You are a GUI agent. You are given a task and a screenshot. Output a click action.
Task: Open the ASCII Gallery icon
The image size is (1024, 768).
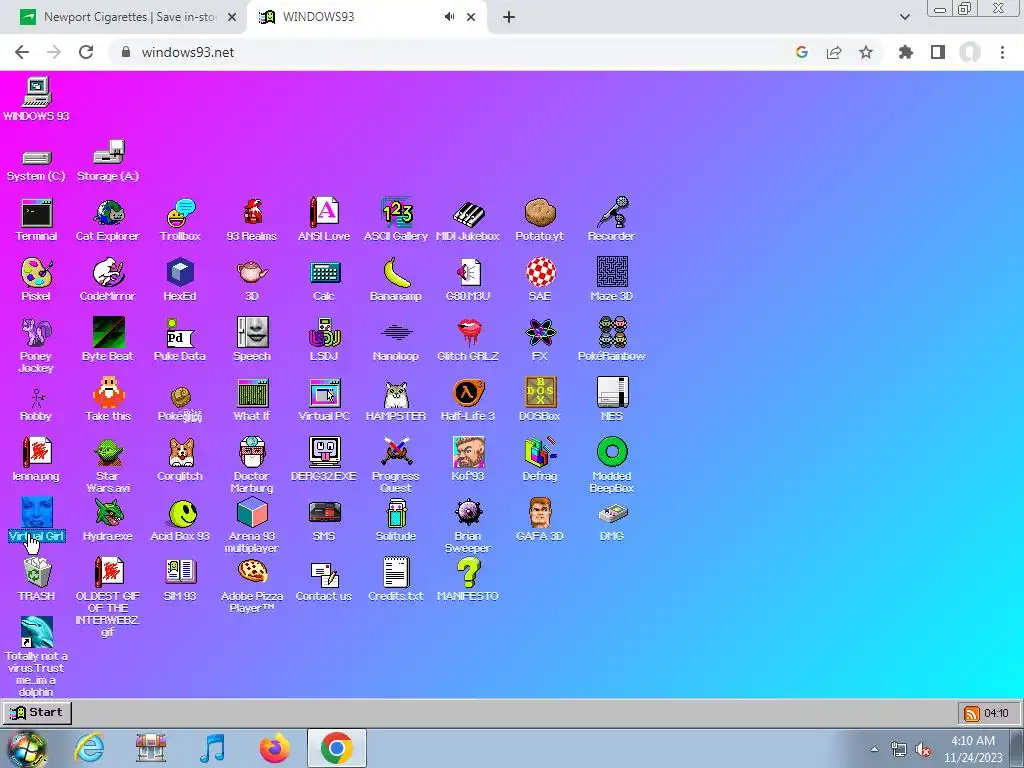click(x=396, y=220)
